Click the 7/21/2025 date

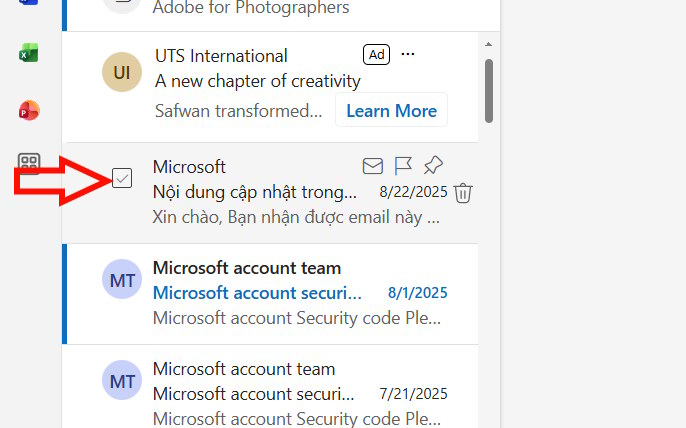pos(413,394)
